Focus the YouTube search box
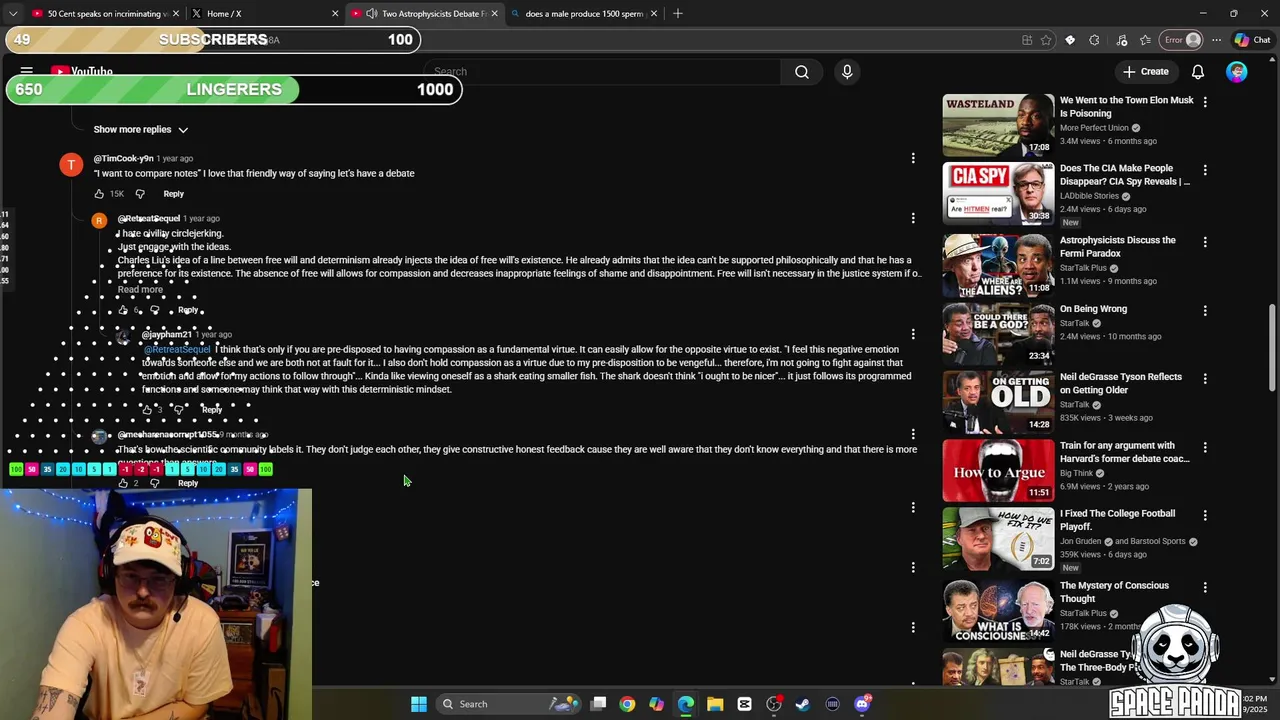Image resolution: width=1280 pixels, height=720 pixels. (x=606, y=72)
